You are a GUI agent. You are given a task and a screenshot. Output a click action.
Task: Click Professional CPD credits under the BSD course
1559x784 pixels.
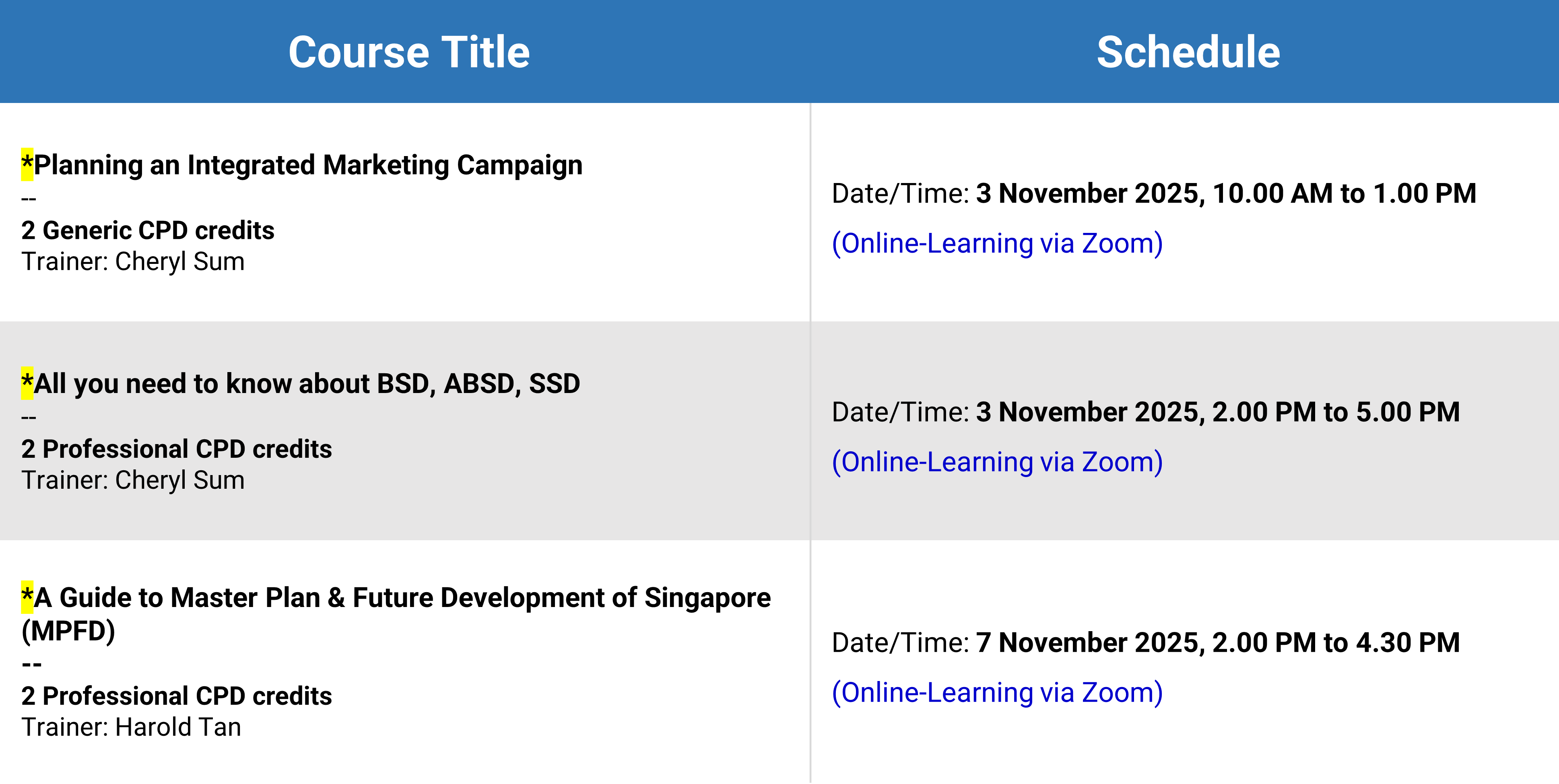pos(176,449)
